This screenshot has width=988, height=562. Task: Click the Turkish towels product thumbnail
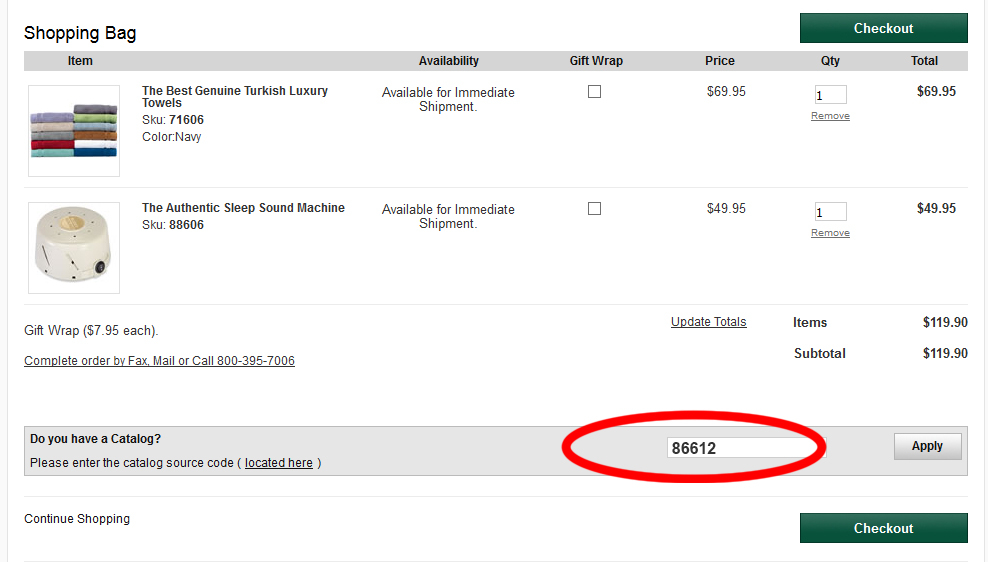click(74, 131)
